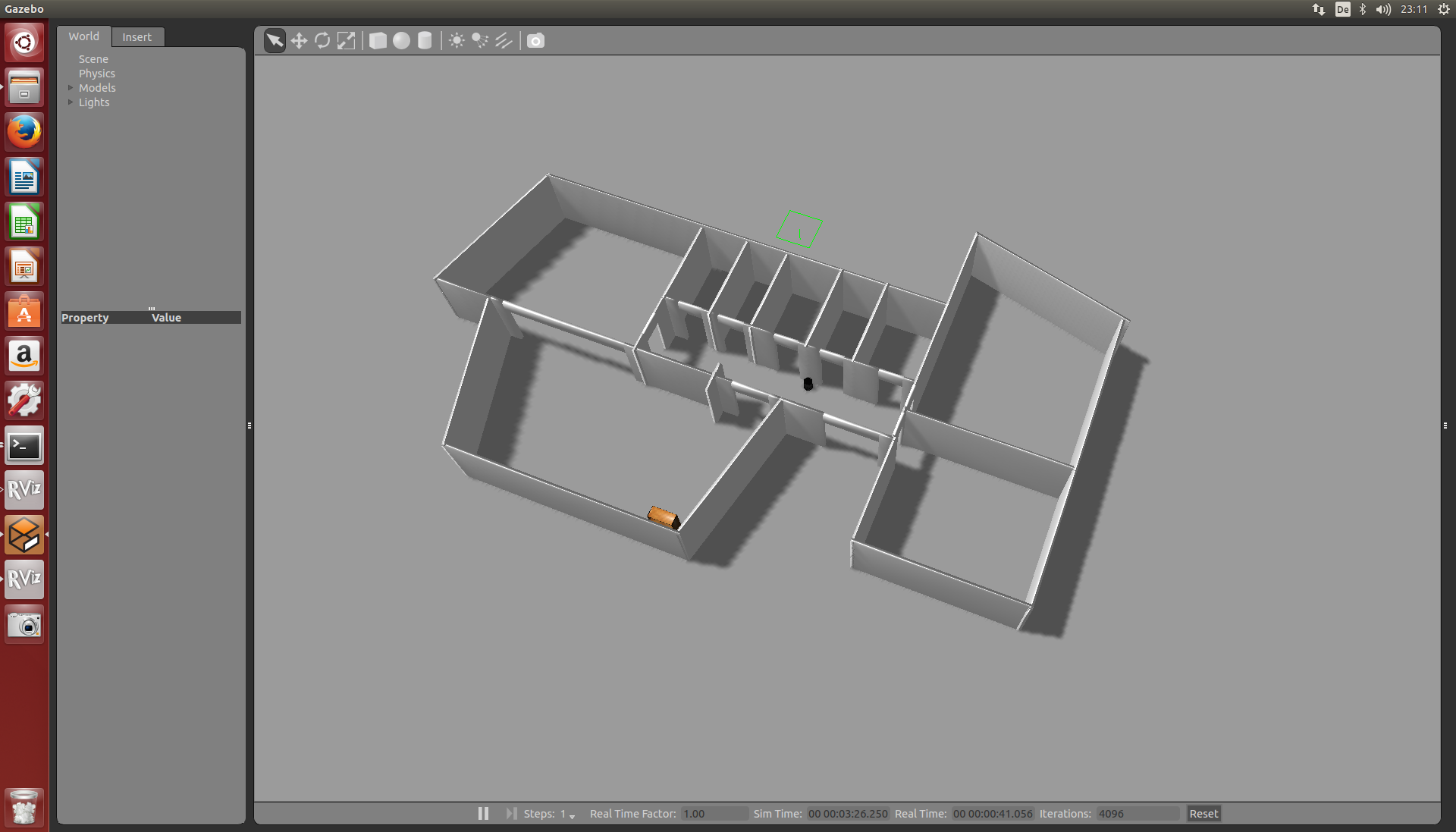Open the Steps count dropdown
The image size is (1456, 832).
pos(572,815)
